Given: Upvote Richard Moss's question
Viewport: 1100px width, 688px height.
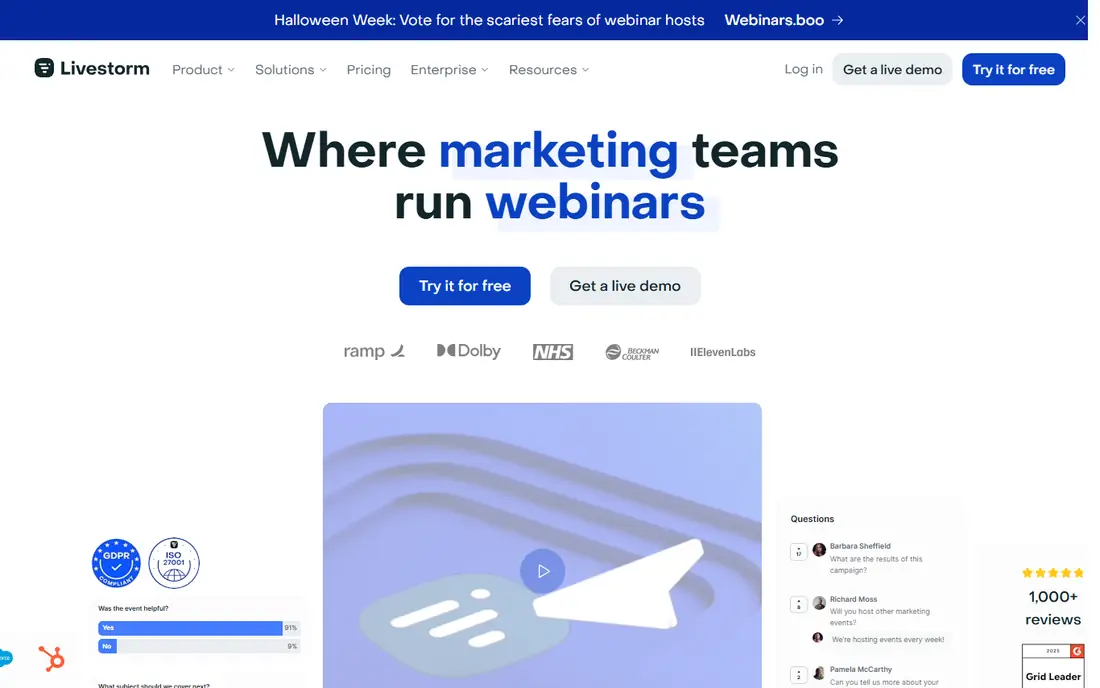Looking at the screenshot, I should [x=798, y=605].
